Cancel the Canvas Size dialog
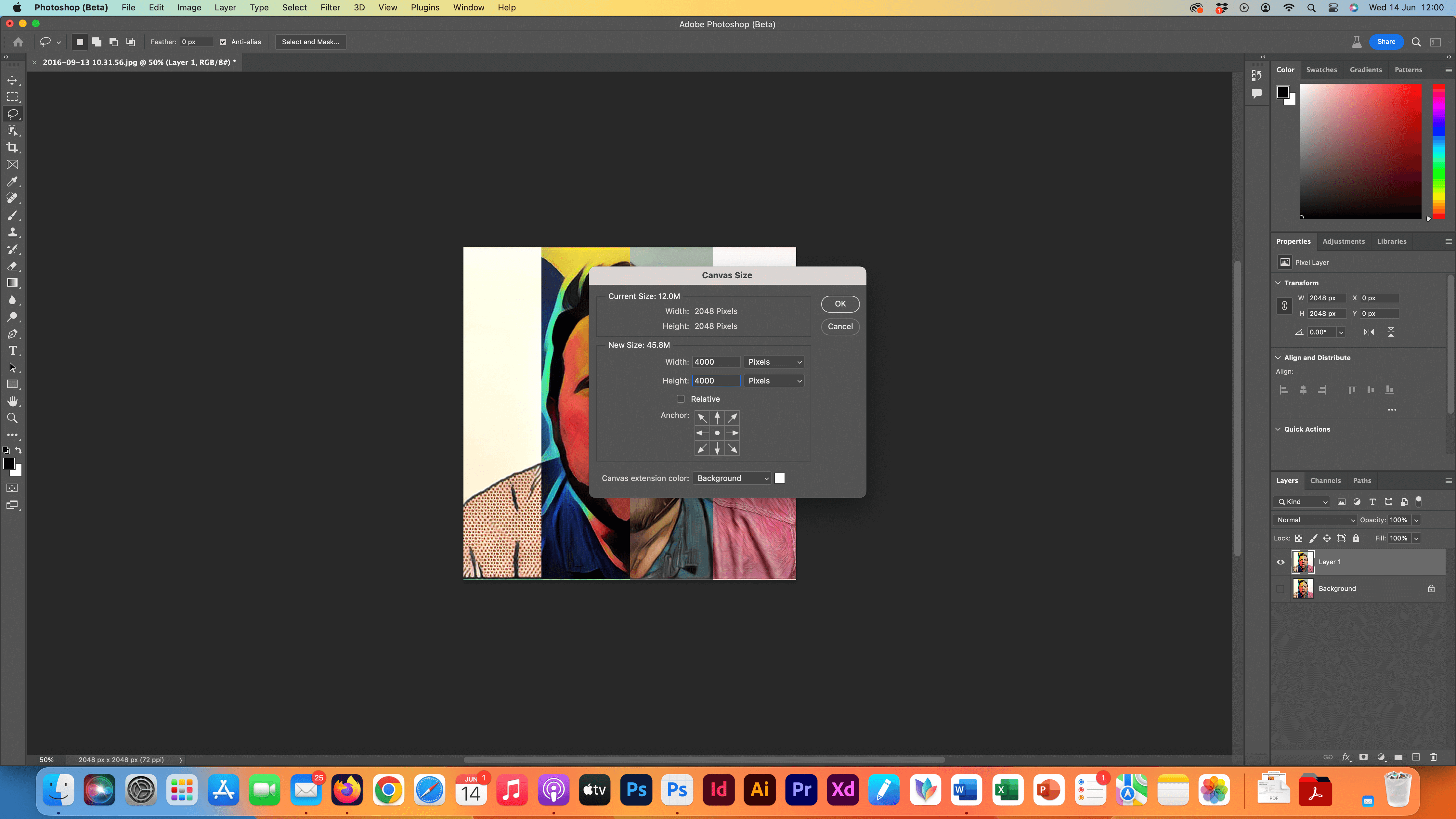The height and width of the screenshot is (819, 1456). tap(840, 327)
